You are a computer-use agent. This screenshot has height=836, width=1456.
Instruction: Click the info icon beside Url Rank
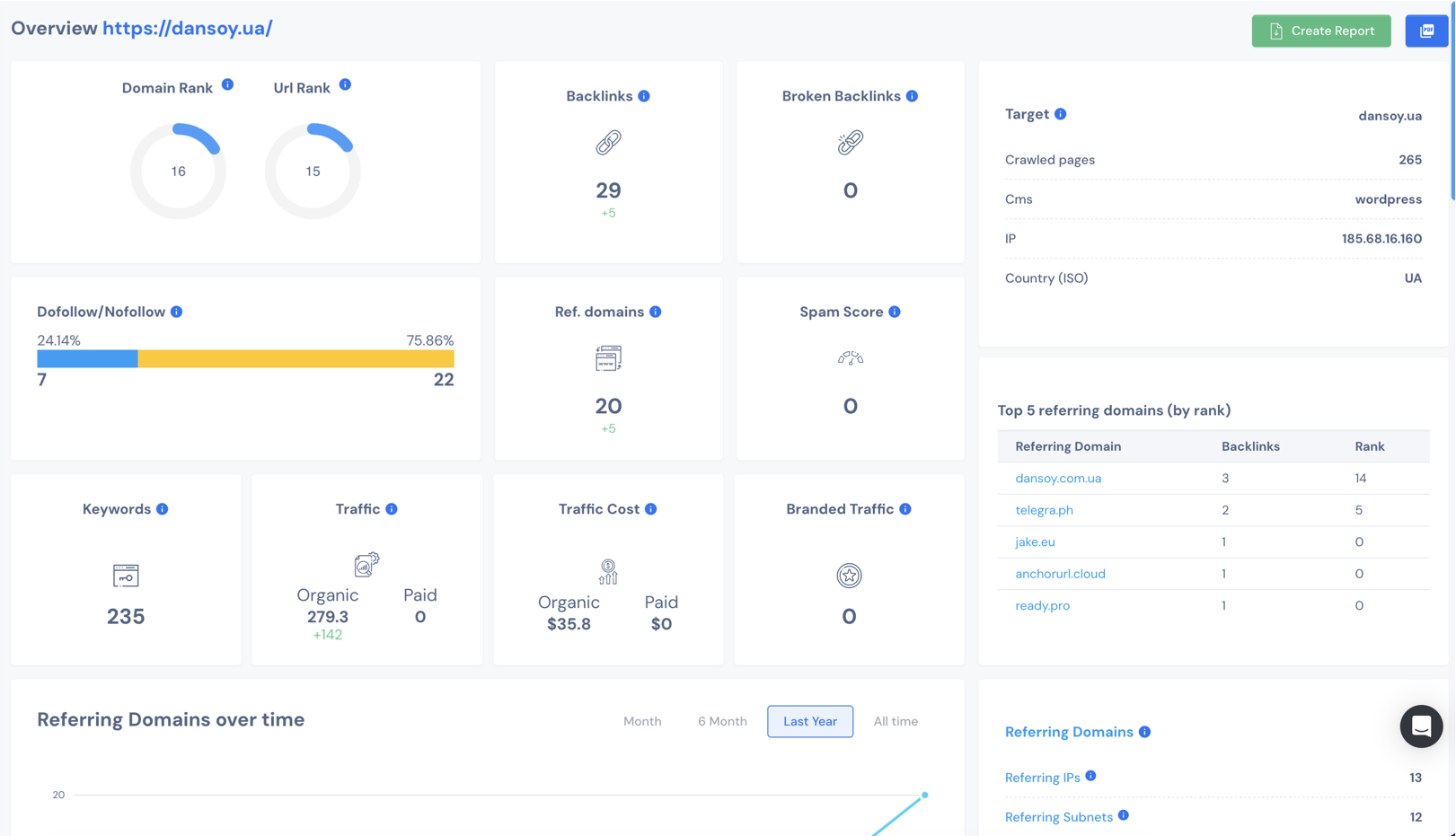(x=345, y=84)
